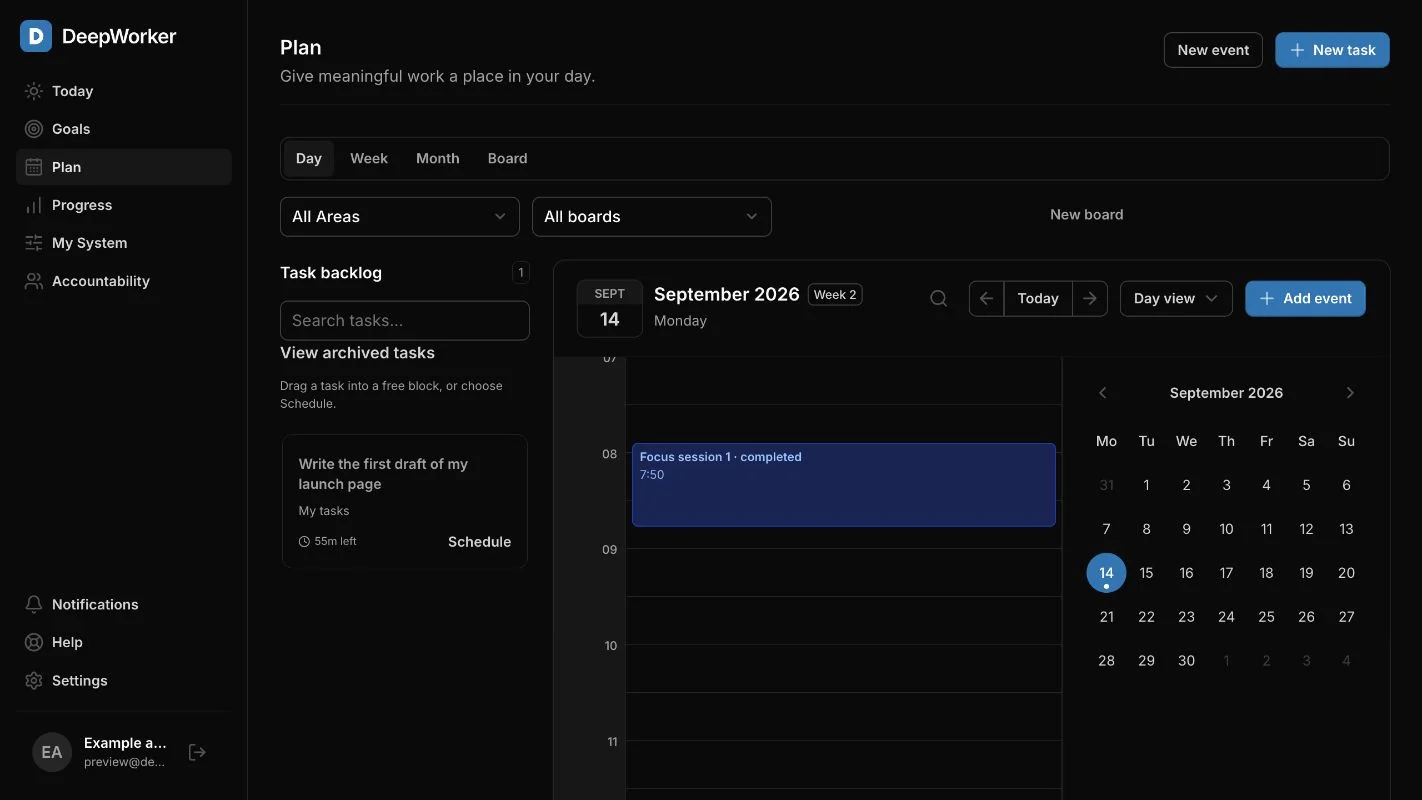
Task: Select September 12 in mini calendar
Action: [1306, 529]
